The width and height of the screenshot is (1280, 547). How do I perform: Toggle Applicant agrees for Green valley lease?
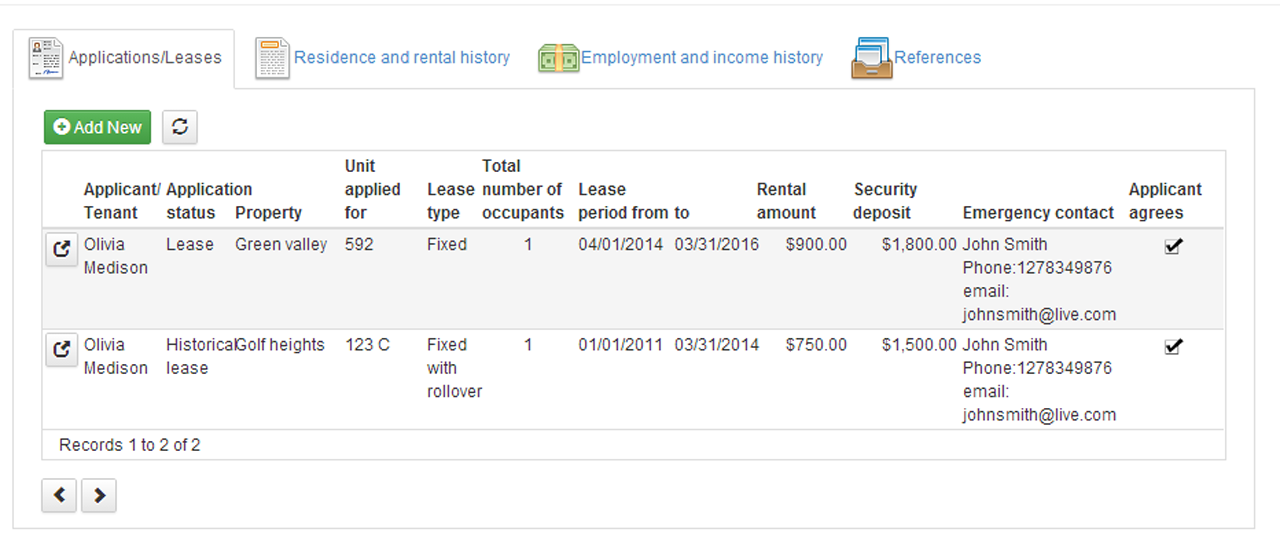click(1174, 246)
